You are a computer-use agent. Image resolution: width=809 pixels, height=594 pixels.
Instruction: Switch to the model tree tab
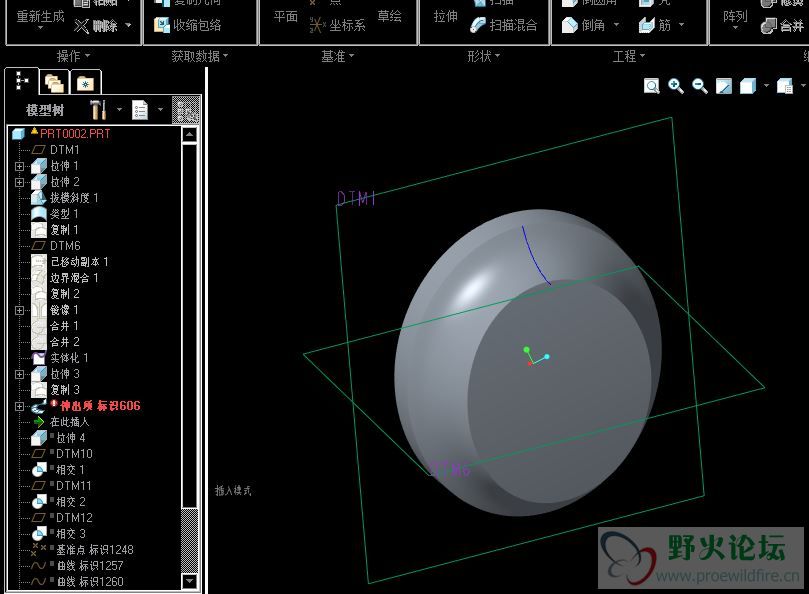[22, 82]
